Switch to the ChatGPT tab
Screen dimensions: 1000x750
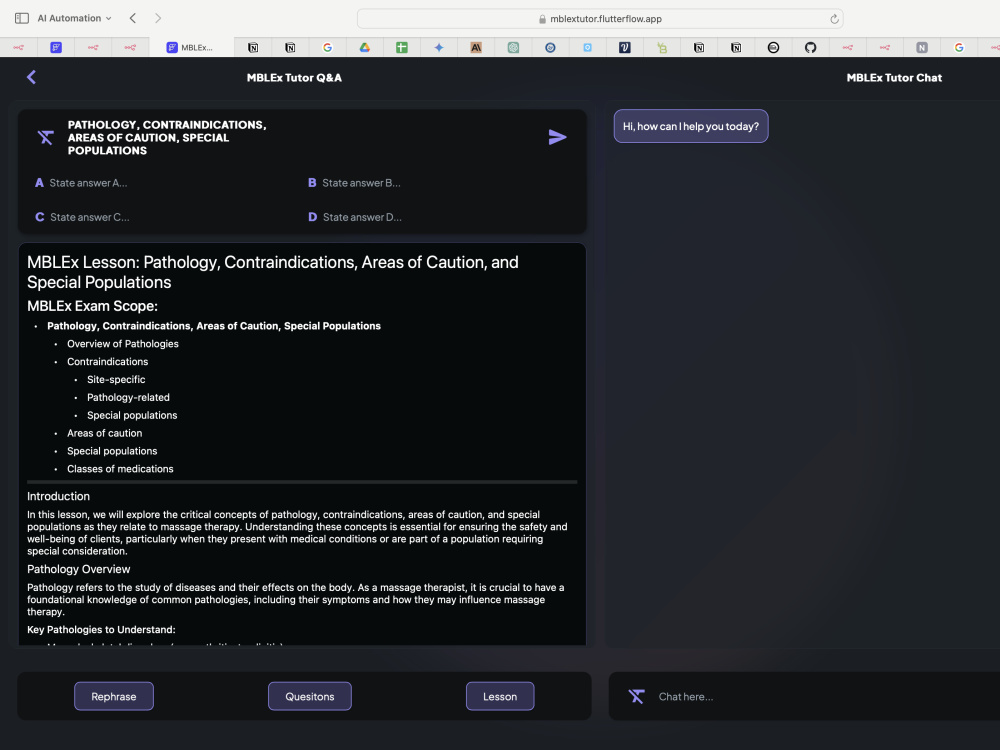(513, 47)
